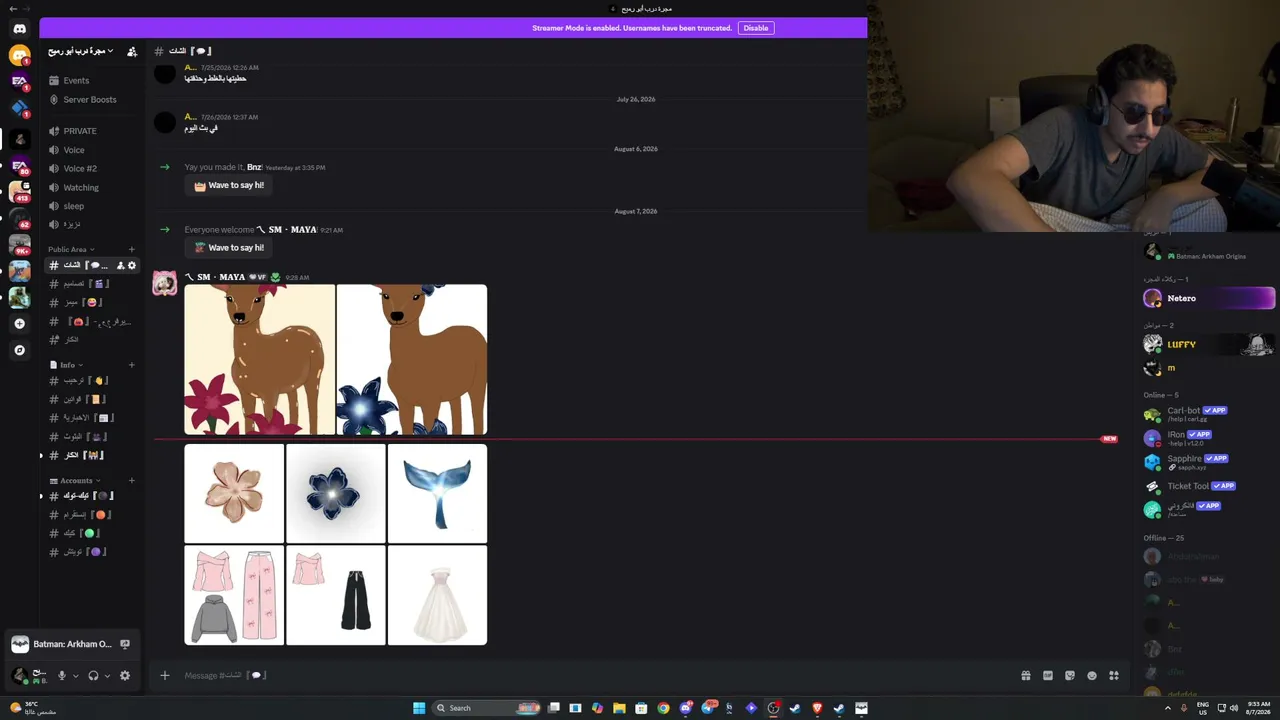Expand the server name dropdown
The width and height of the screenshot is (1280, 720).
coord(81,51)
